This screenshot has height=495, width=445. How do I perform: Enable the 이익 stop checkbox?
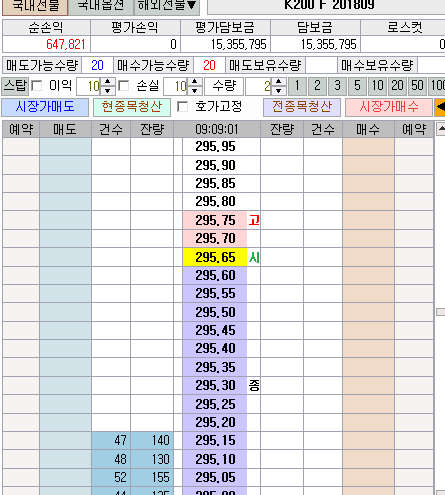(36, 86)
